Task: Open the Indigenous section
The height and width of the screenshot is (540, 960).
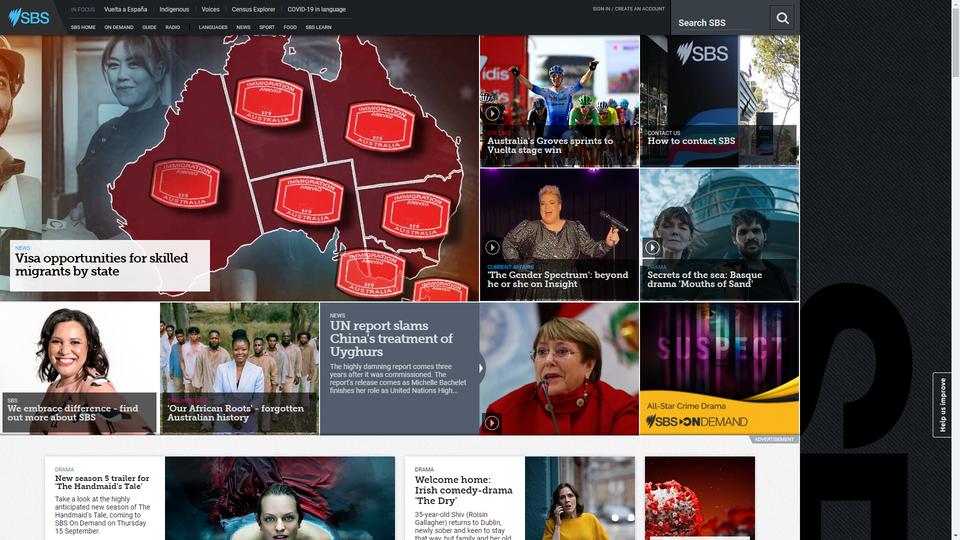Action: coord(174,10)
